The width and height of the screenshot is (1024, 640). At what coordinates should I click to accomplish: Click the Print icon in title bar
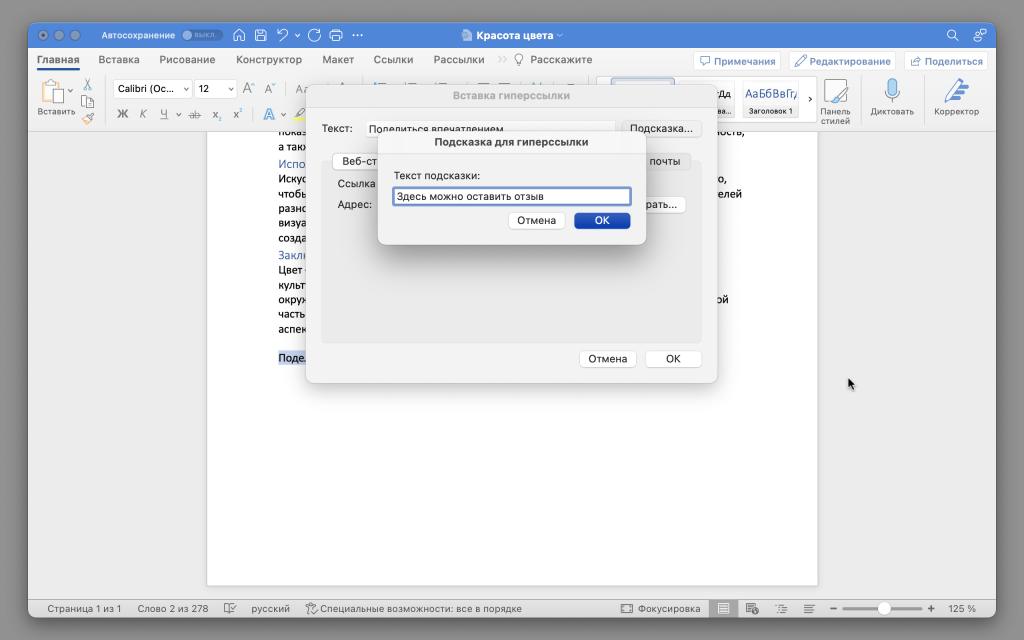coord(336,35)
